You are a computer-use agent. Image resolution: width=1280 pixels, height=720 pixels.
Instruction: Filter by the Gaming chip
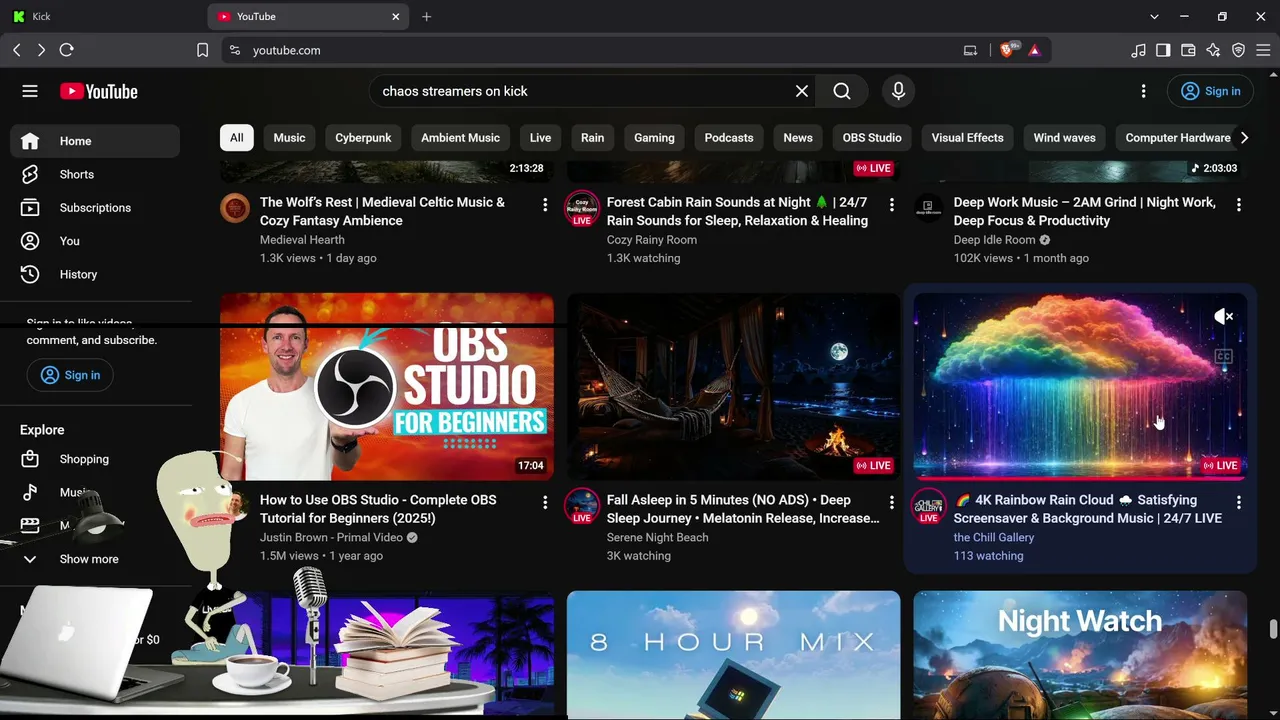click(654, 138)
